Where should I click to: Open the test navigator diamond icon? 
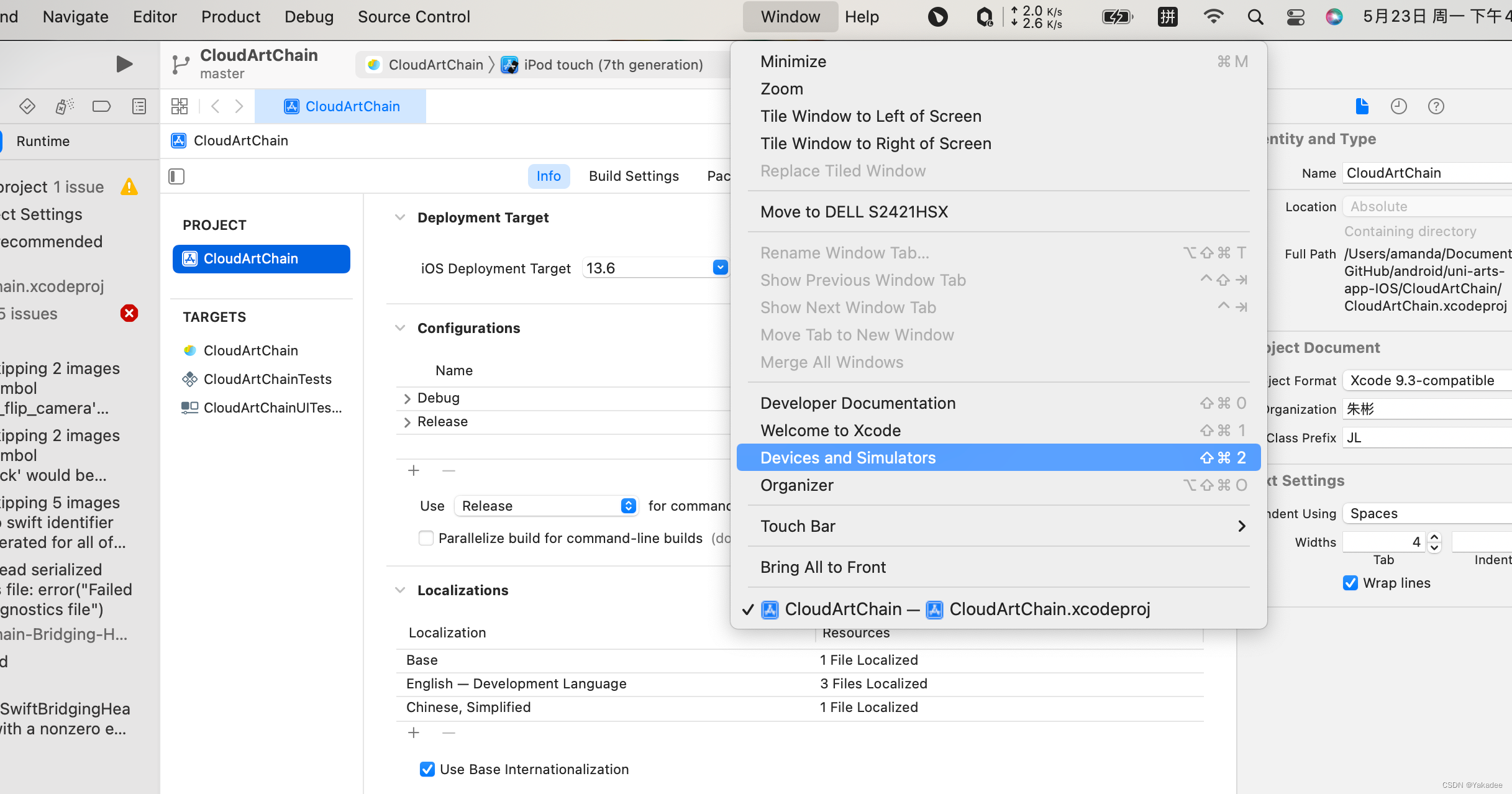(27, 106)
